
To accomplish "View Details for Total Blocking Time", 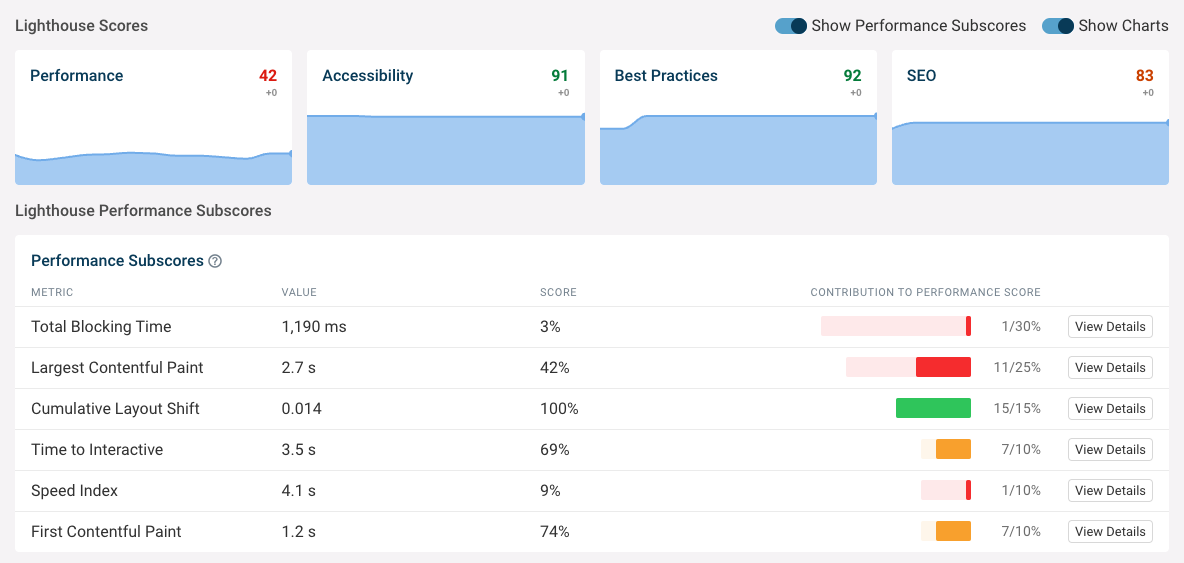I will tap(1110, 327).
